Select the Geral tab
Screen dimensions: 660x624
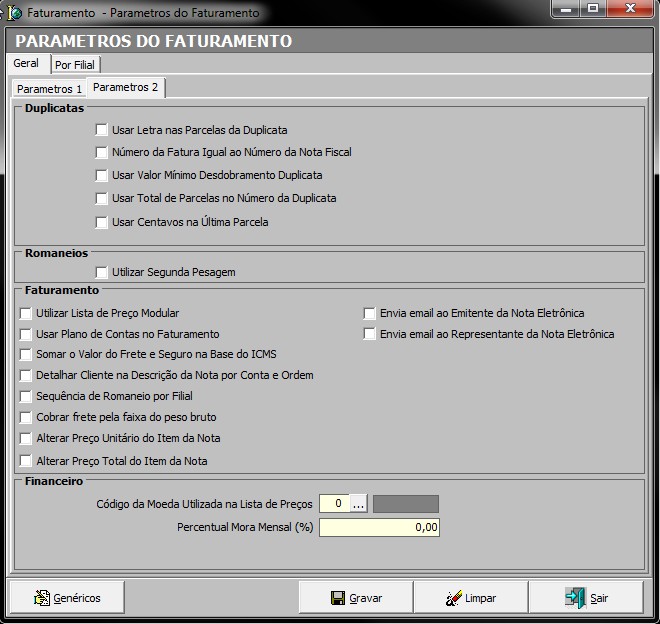pyautogui.click(x=26, y=64)
